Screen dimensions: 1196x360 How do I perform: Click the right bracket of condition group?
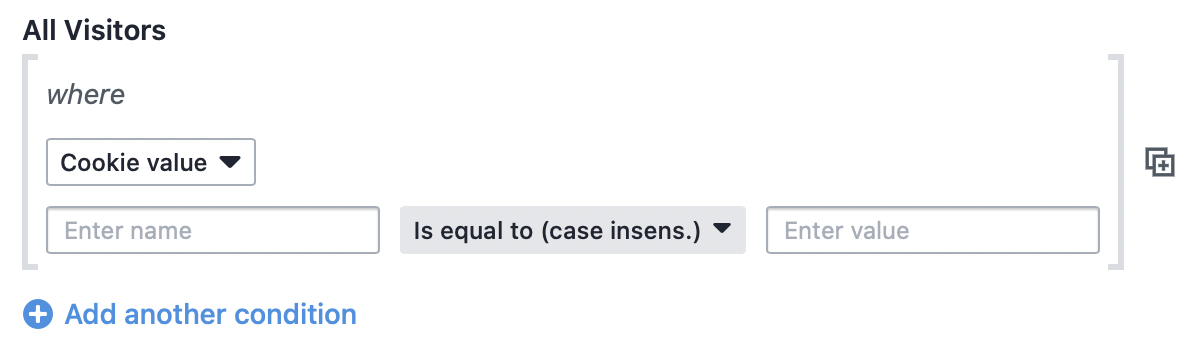[1116, 162]
